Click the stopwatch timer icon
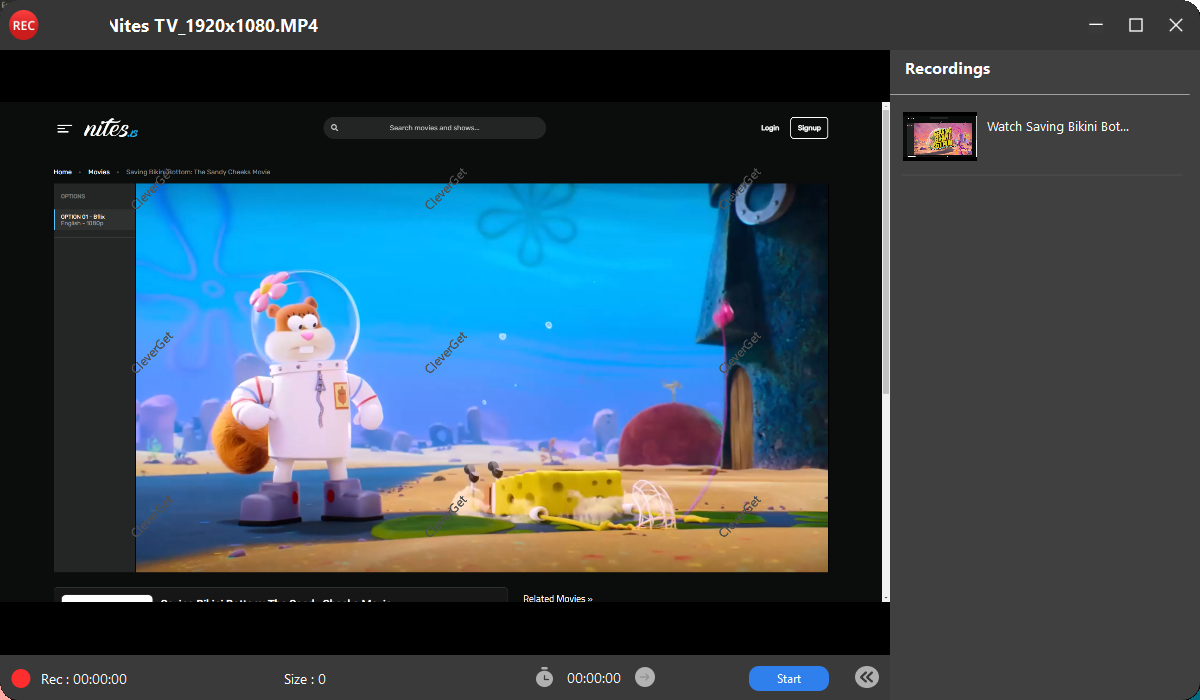This screenshot has width=1200, height=700. (544, 678)
